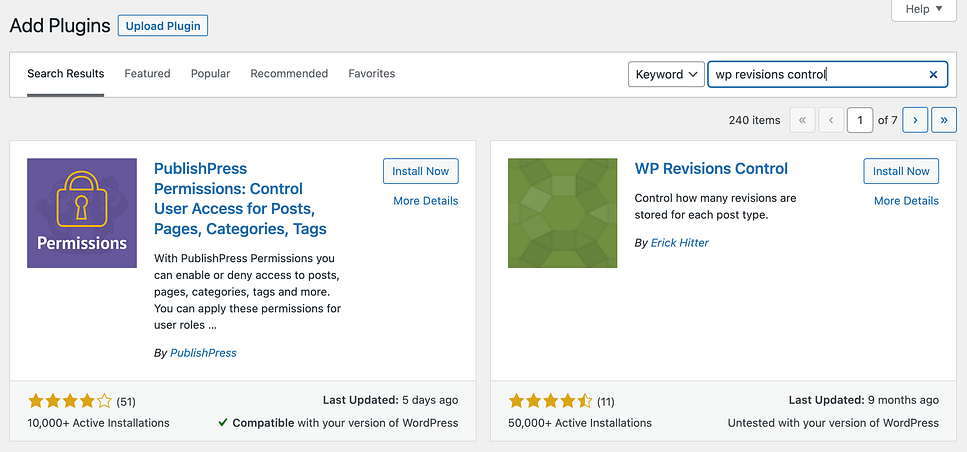The height and width of the screenshot is (452, 967).
Task: Open the Recommended tab
Action: (289, 74)
